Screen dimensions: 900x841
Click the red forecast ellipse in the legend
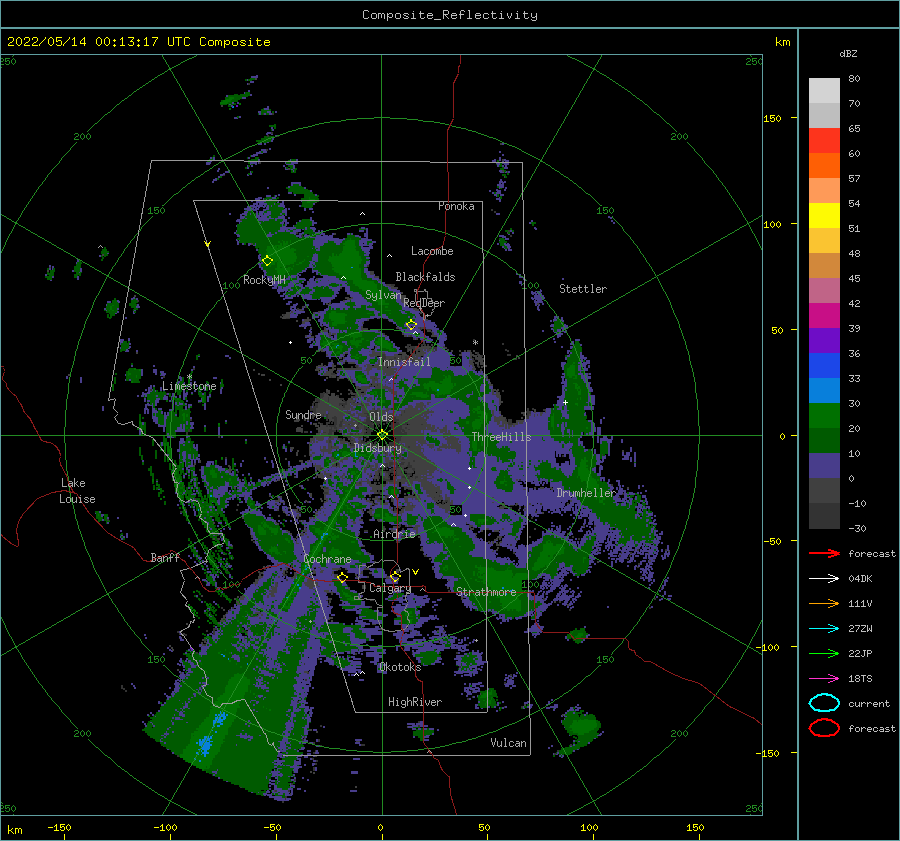pos(824,728)
